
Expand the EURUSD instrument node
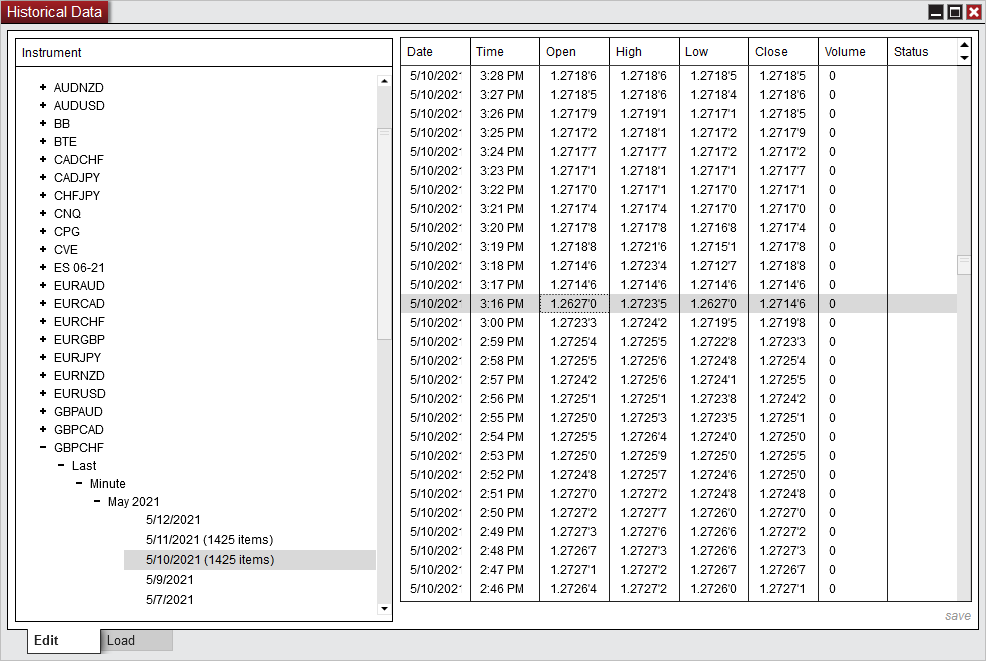42,393
